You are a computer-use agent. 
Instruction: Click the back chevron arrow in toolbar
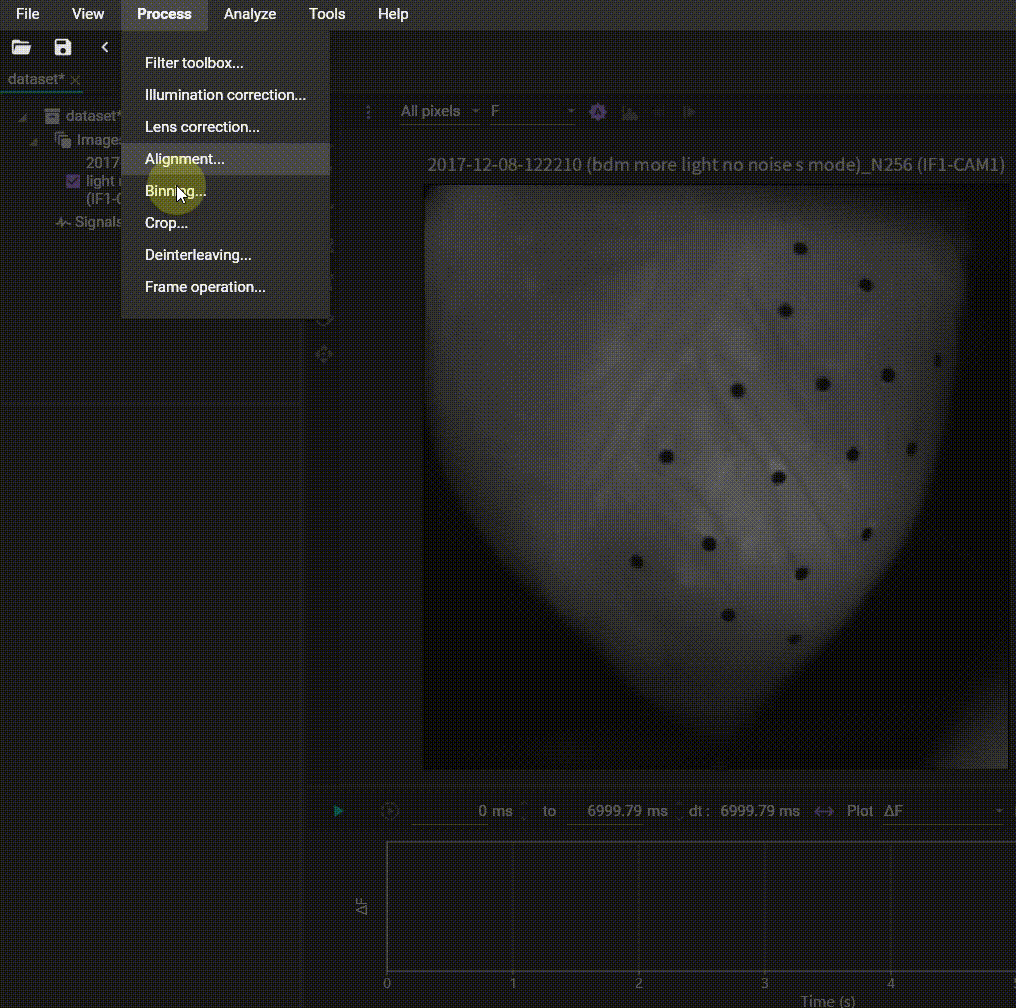tap(105, 47)
